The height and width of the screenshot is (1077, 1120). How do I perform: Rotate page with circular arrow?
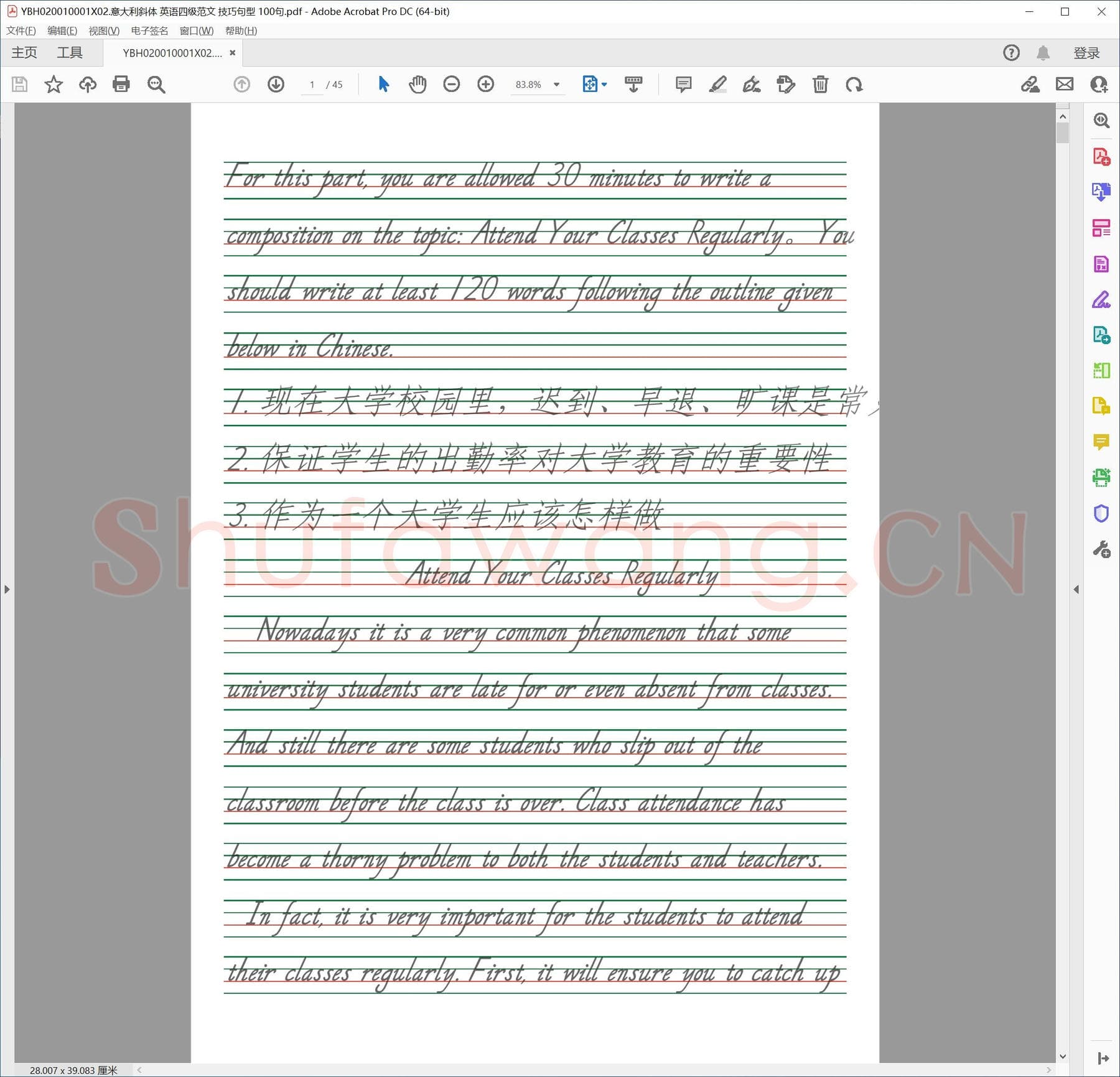tap(854, 84)
